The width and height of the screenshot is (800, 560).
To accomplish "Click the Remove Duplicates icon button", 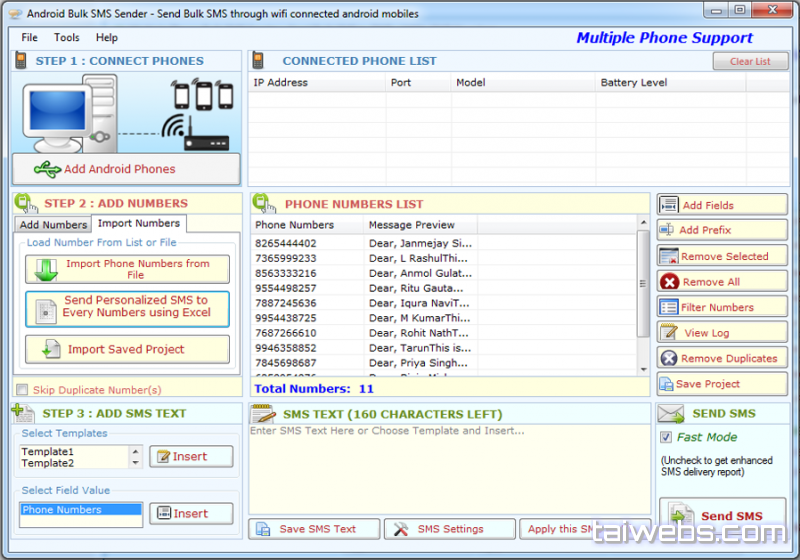I will pos(669,358).
